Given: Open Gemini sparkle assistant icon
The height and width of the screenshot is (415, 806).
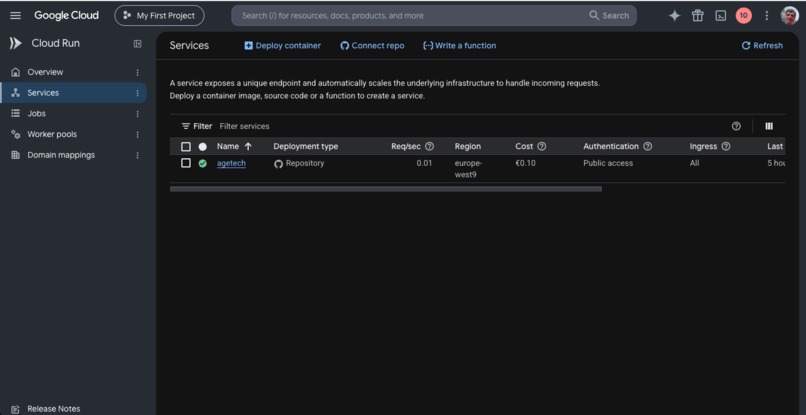Looking at the screenshot, I should (x=674, y=15).
